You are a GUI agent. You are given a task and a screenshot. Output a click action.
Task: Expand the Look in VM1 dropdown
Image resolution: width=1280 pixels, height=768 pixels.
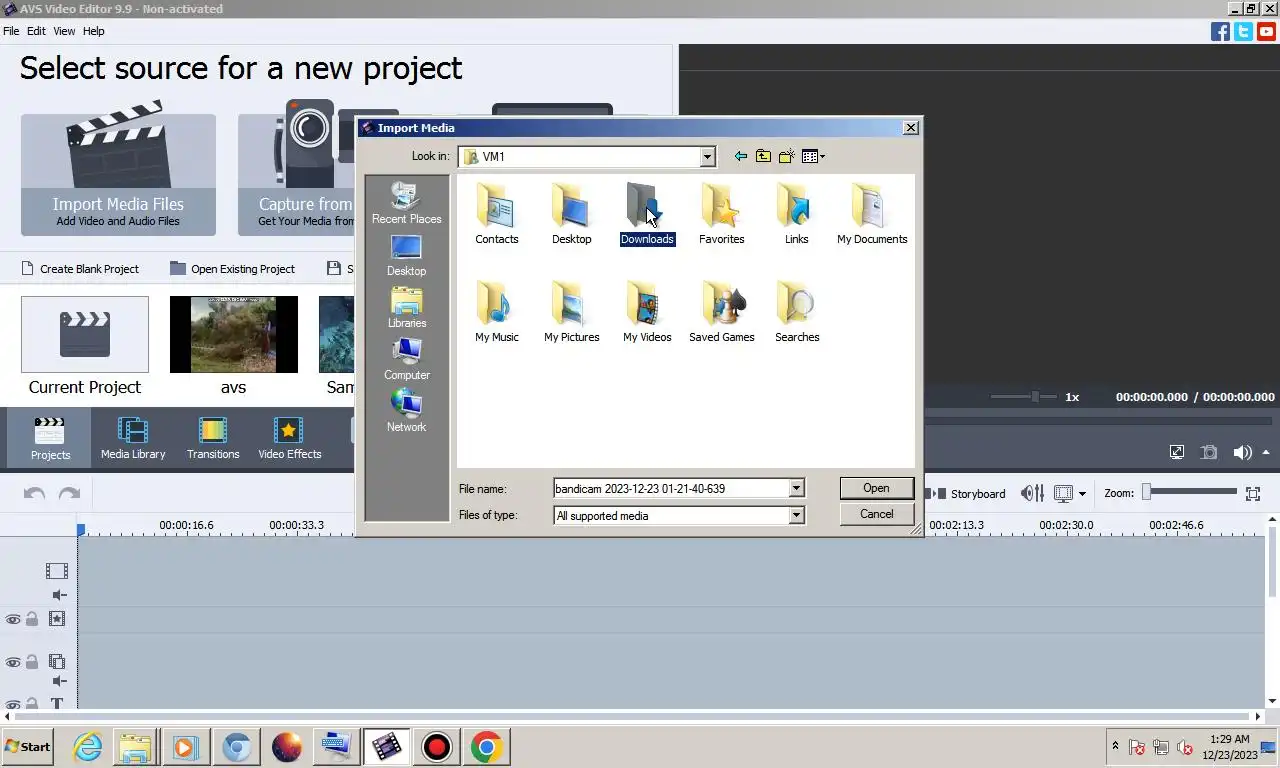click(x=708, y=156)
